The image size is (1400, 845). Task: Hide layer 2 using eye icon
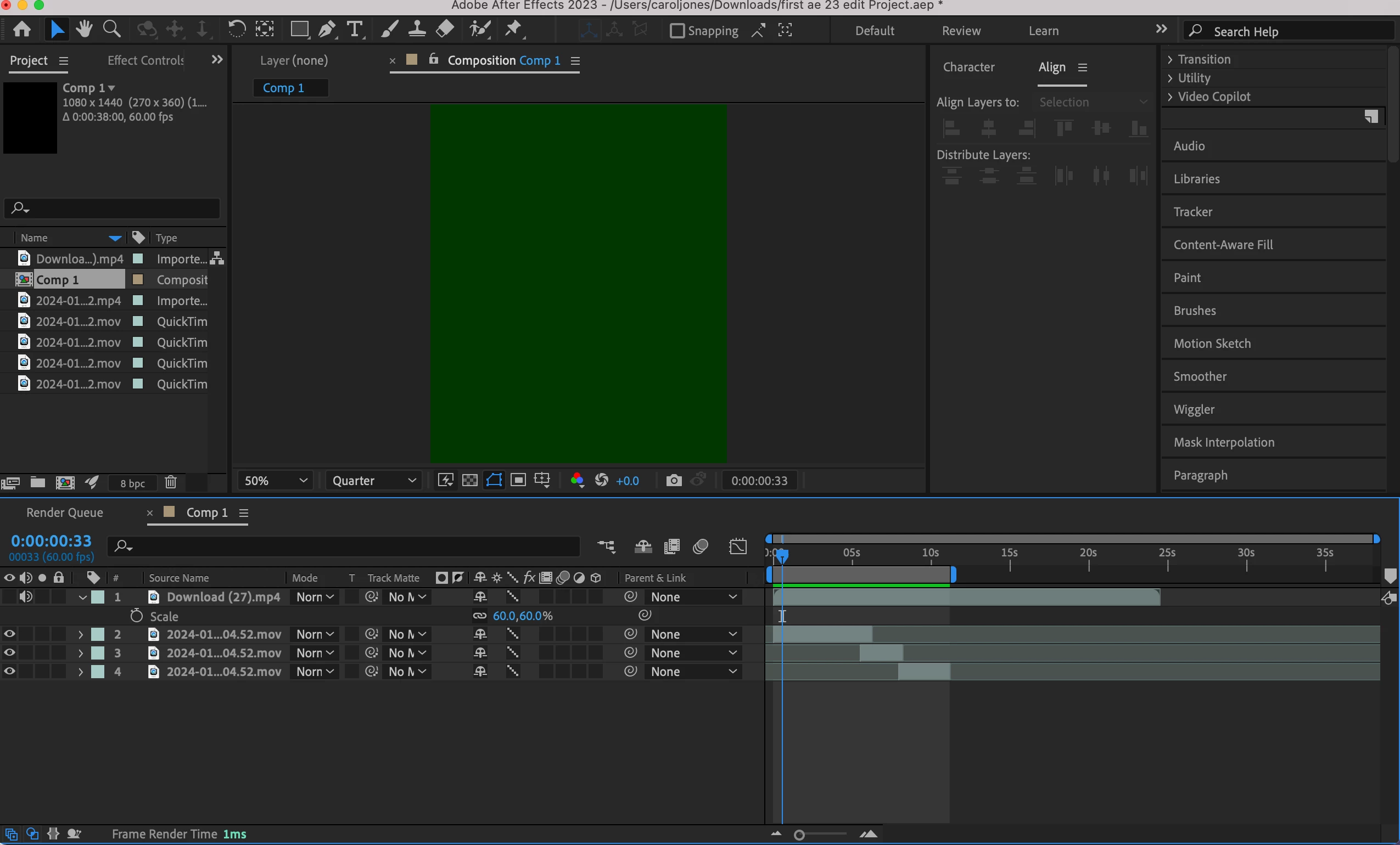point(10,634)
